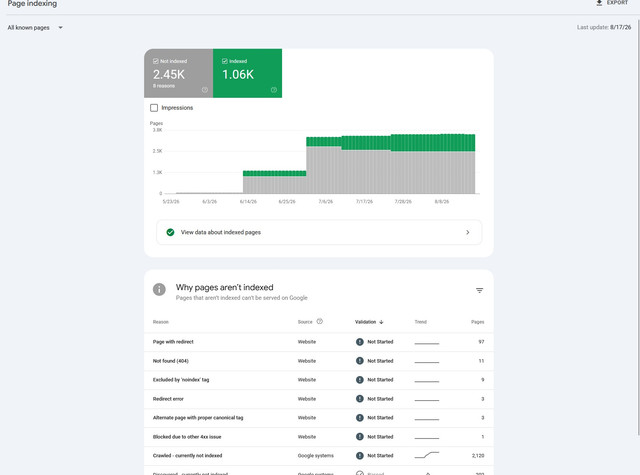The height and width of the screenshot is (475, 640).
Task: Open the Page with redirect row
Action: tap(319, 342)
